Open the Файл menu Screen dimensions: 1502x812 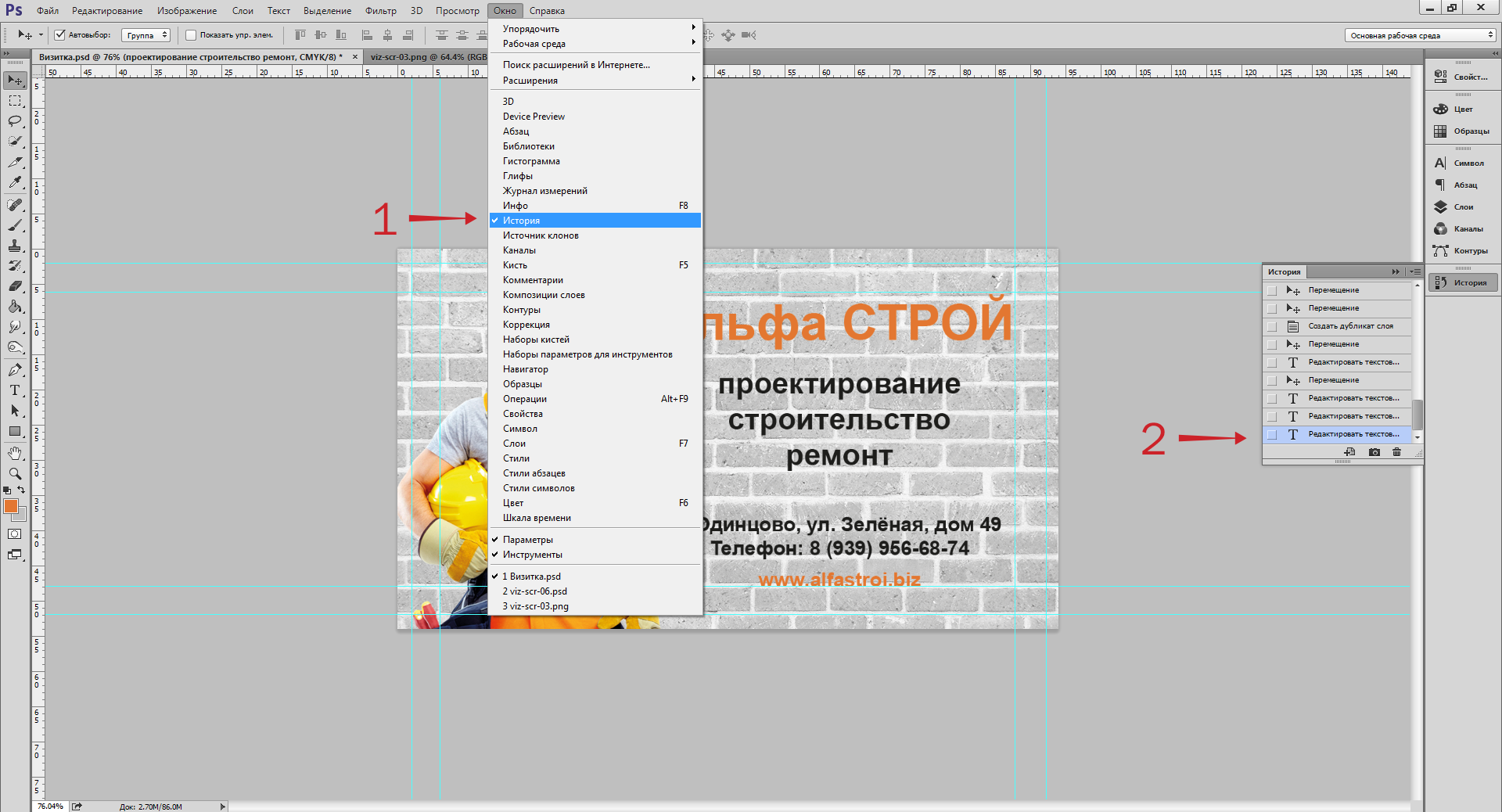tap(48, 11)
